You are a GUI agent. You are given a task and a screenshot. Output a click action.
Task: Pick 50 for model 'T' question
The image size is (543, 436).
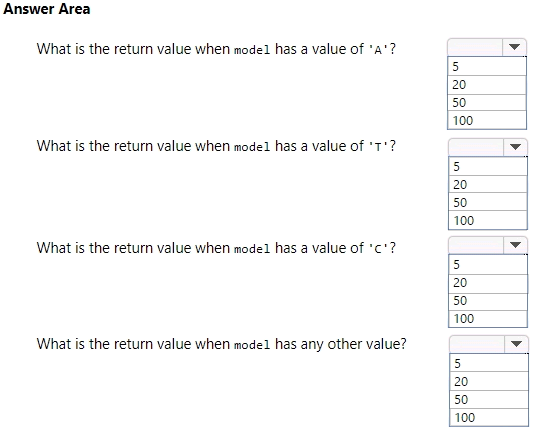pos(488,202)
